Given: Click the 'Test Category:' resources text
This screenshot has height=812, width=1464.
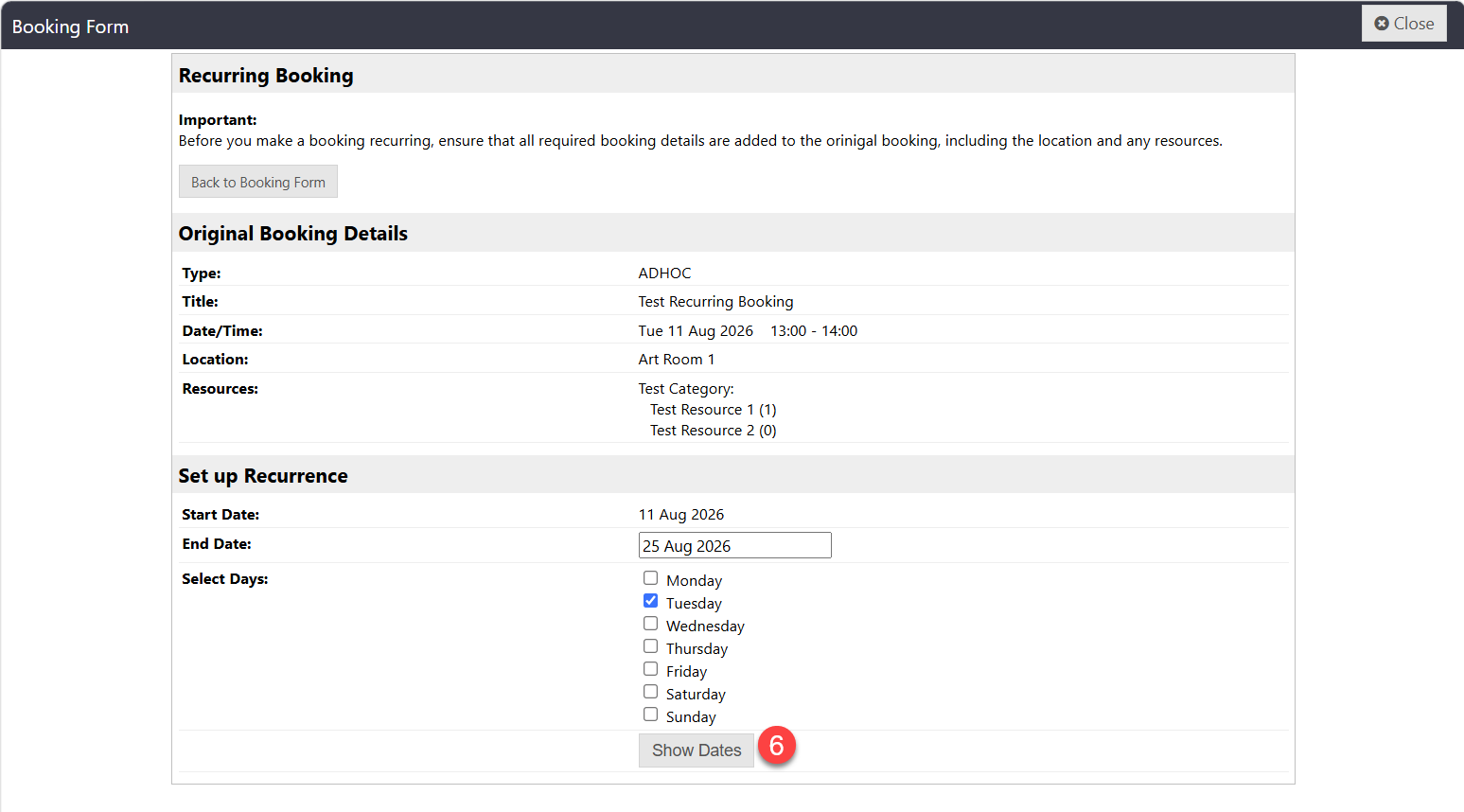Looking at the screenshot, I should tap(686, 389).
